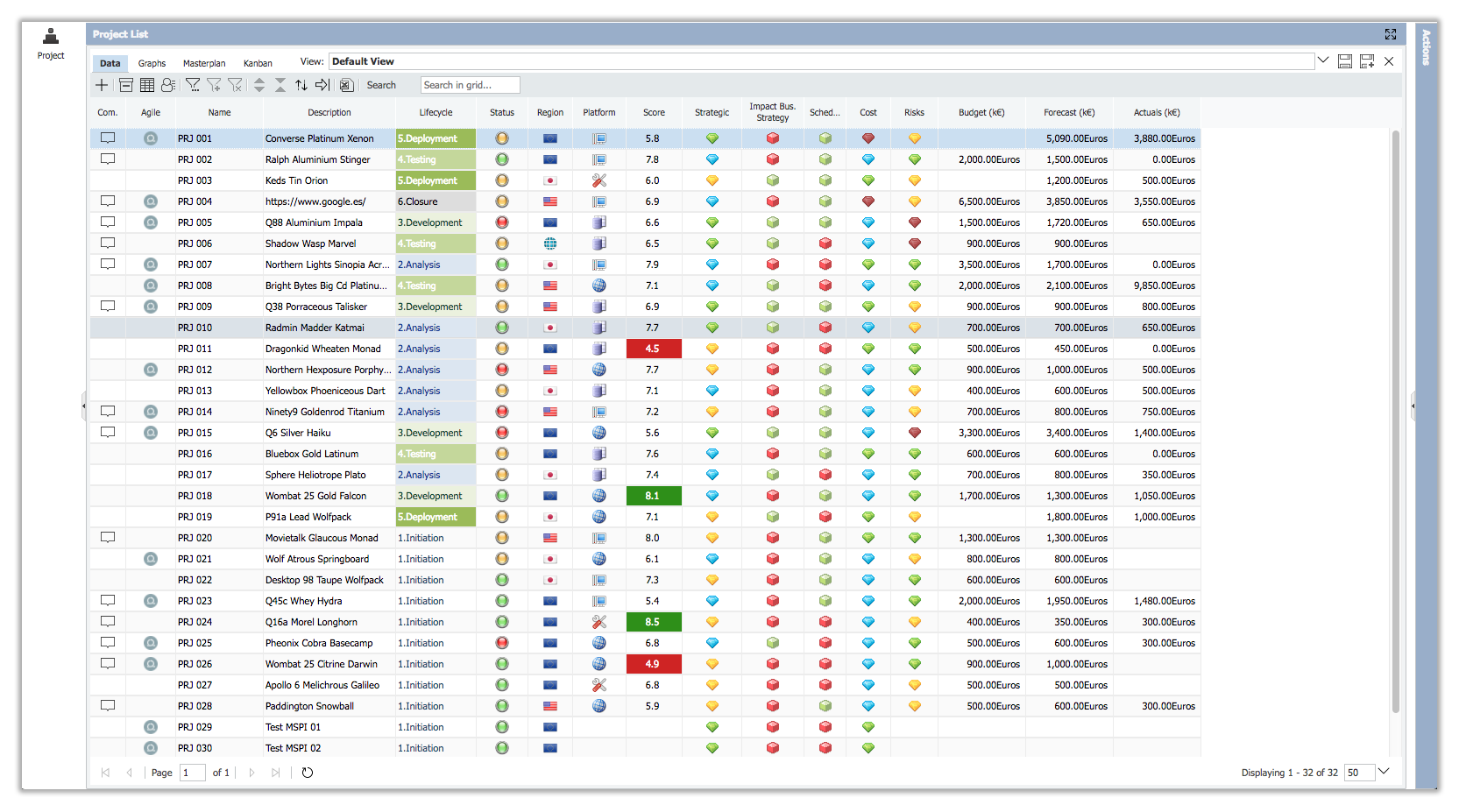Image resolution: width=1459 pixels, height=812 pixels.
Task: Click the red status indicator of PRJ 005
Action: [x=502, y=222]
